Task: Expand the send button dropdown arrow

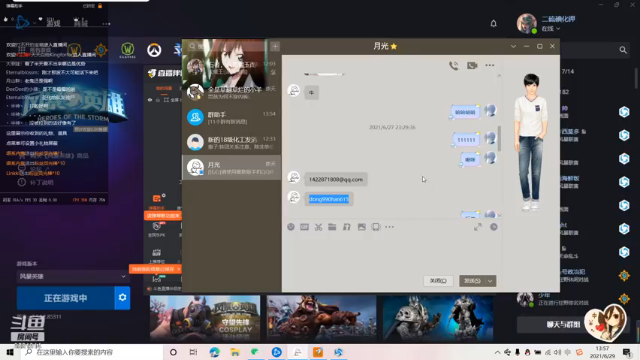Action: 490,281
